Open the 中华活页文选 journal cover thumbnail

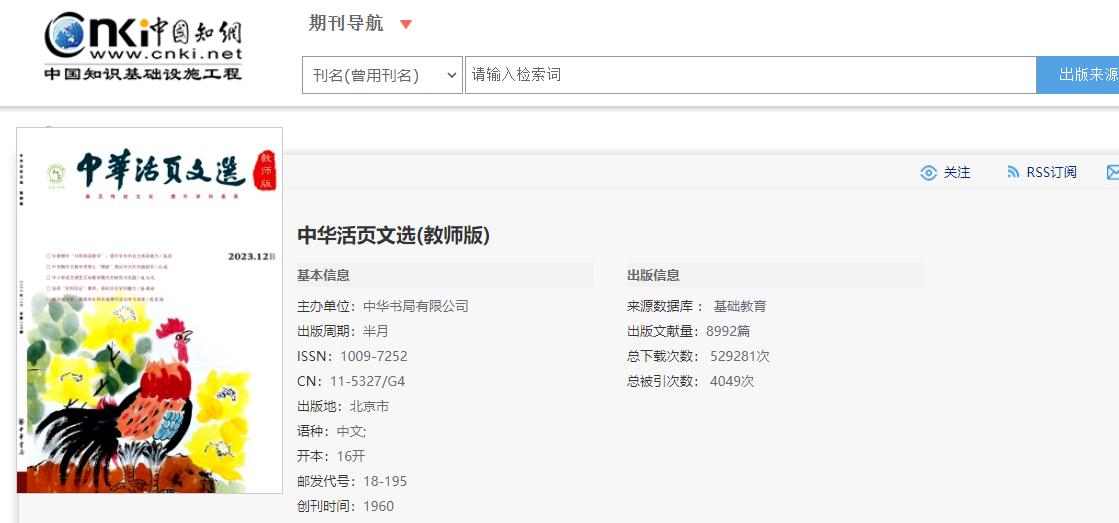tap(150, 310)
